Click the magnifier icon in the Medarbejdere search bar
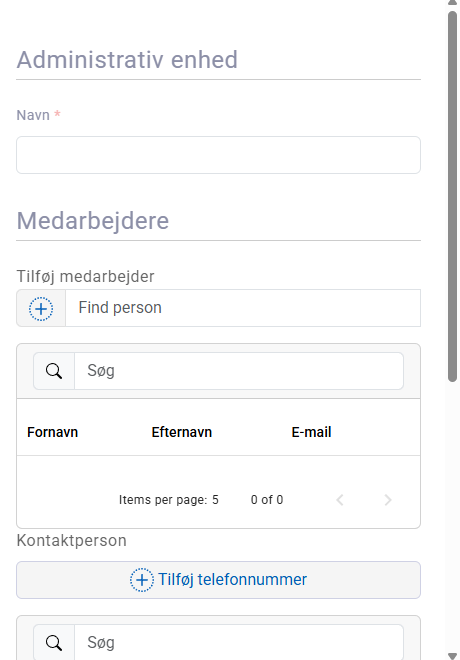This screenshot has height=660, width=460. [x=54, y=371]
